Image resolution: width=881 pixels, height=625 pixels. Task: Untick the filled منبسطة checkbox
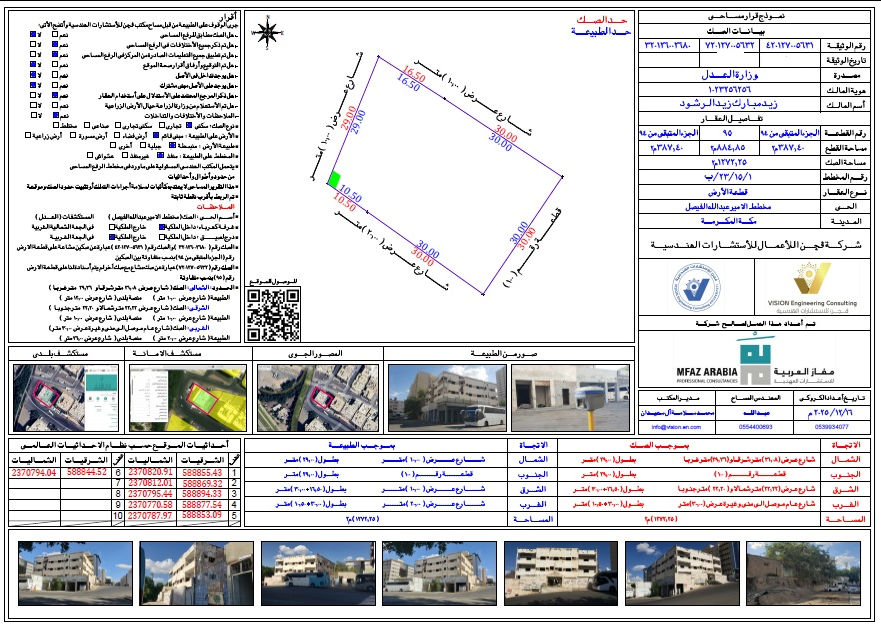coord(172,146)
